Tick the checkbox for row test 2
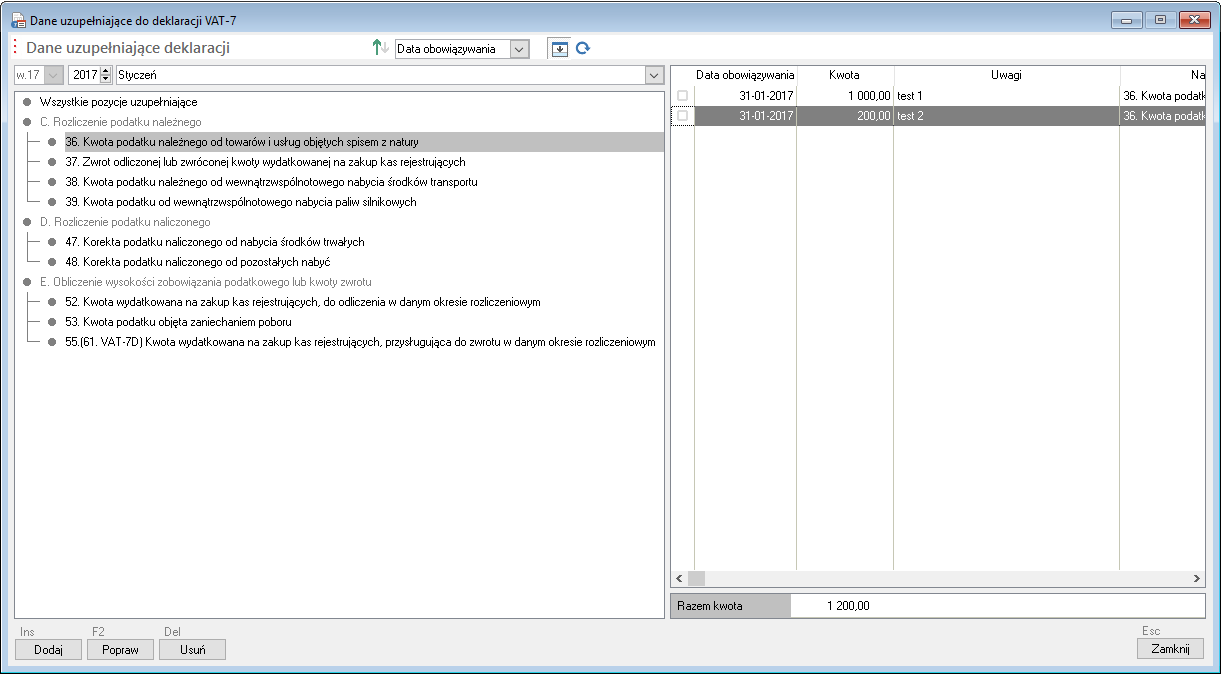1222x674 pixels. click(683, 116)
